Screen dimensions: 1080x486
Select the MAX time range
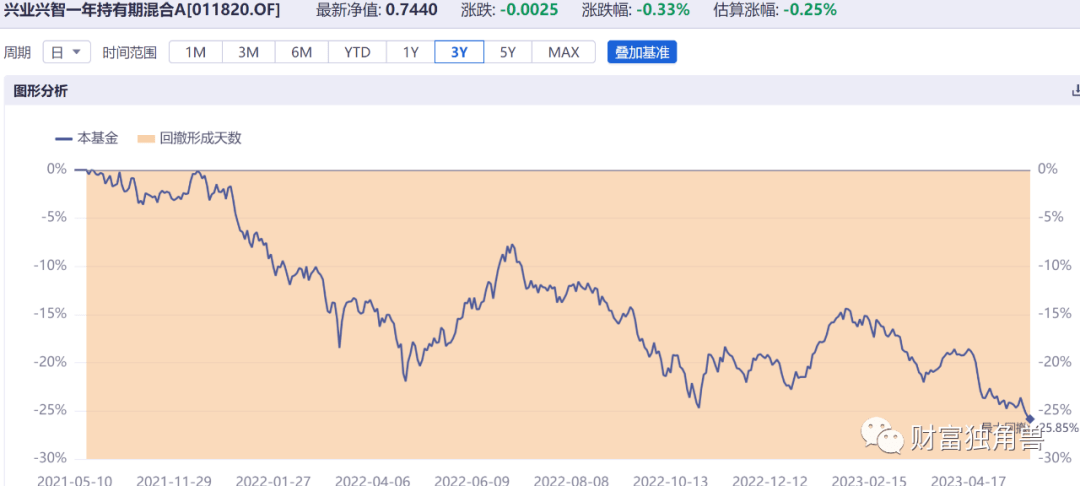[x=563, y=52]
